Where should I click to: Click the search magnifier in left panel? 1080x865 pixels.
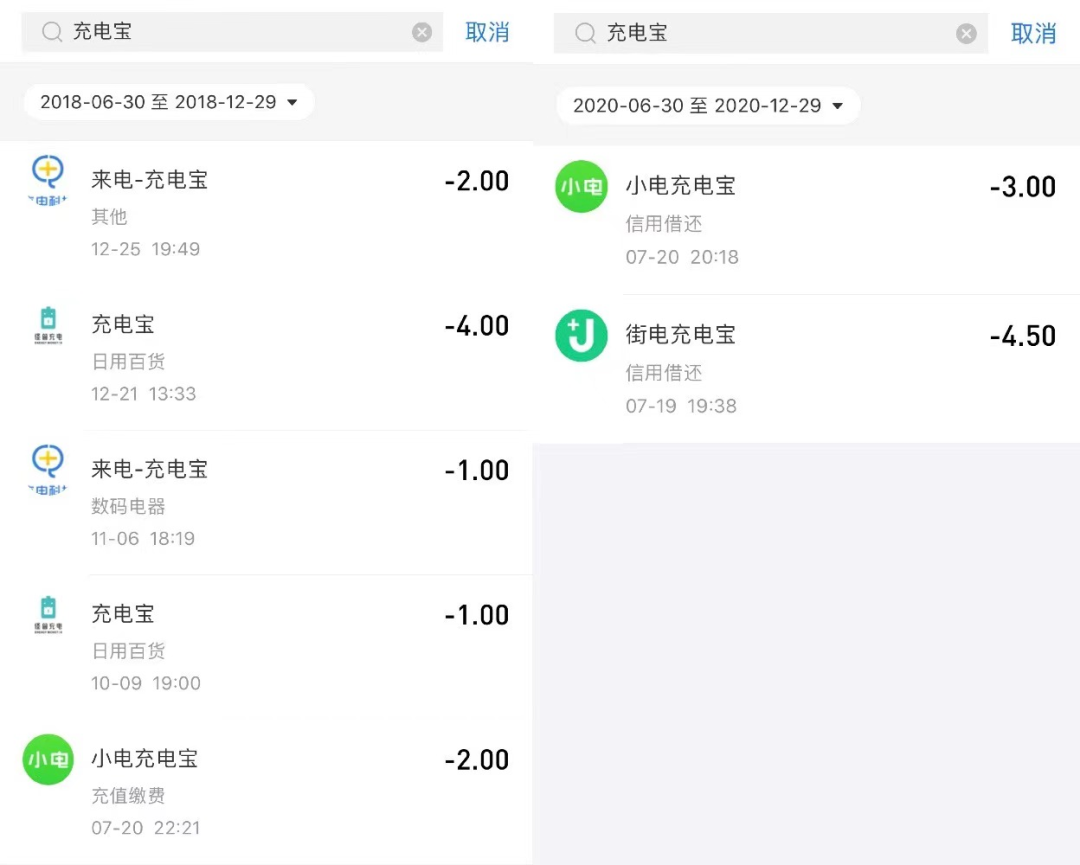(x=52, y=32)
